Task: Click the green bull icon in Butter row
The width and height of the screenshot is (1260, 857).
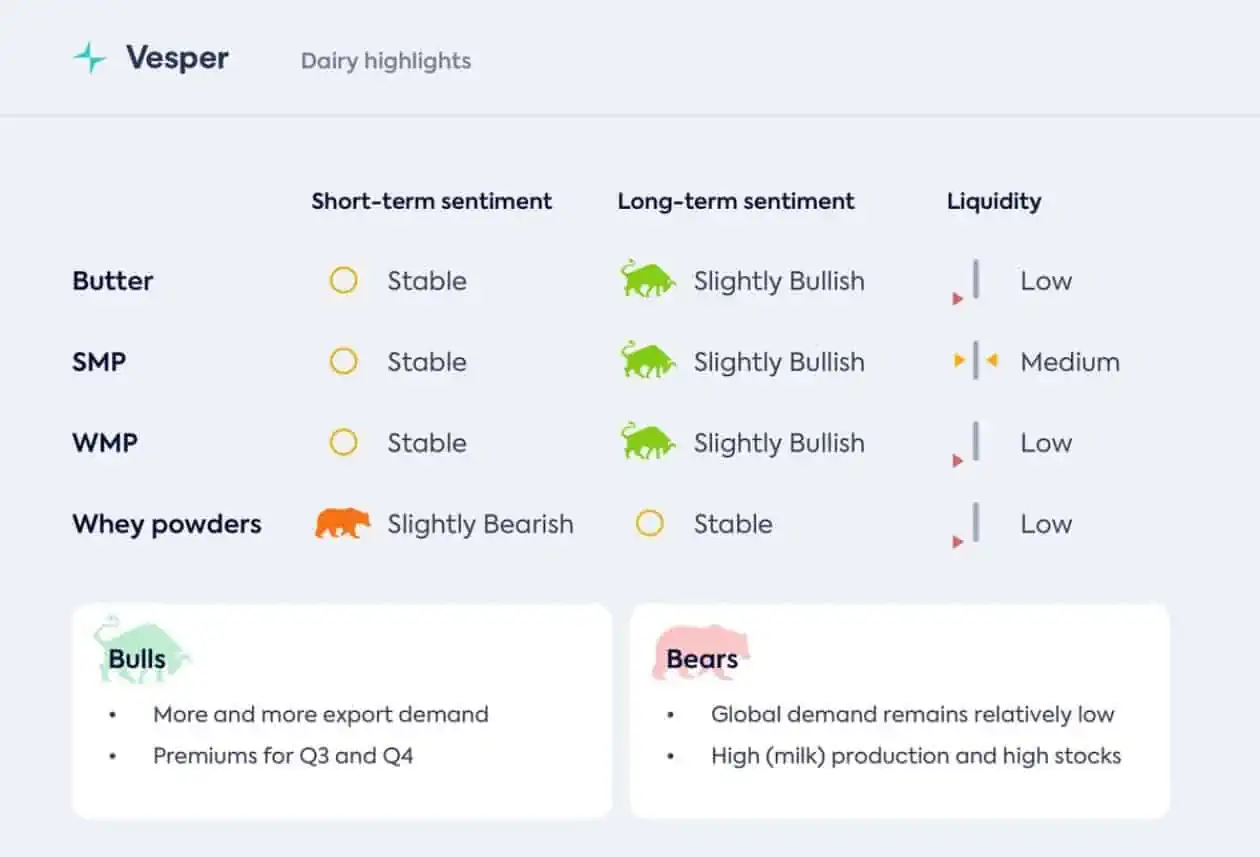Action: (647, 279)
